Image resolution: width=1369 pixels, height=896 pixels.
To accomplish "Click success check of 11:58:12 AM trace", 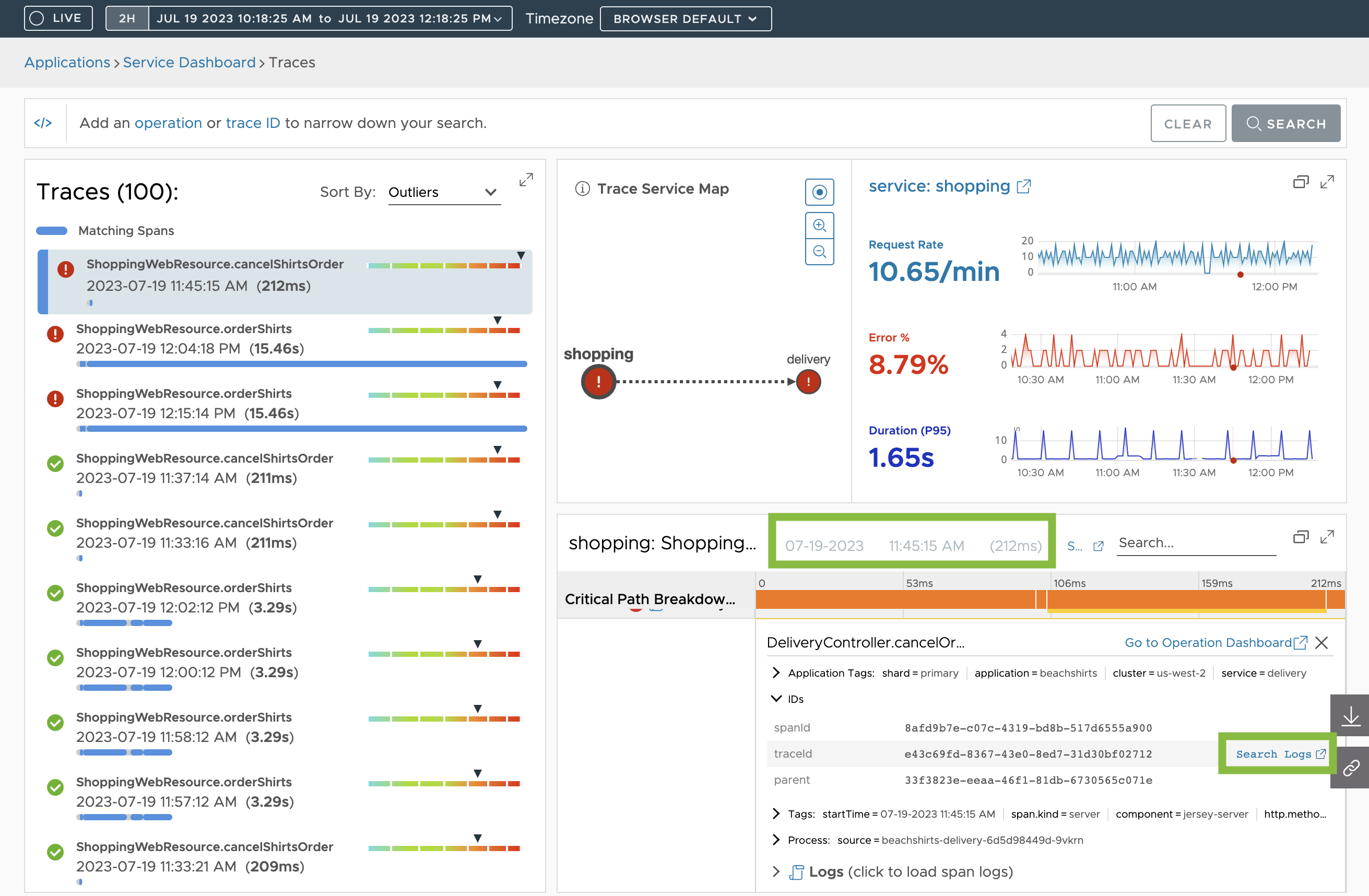I will [x=55, y=722].
